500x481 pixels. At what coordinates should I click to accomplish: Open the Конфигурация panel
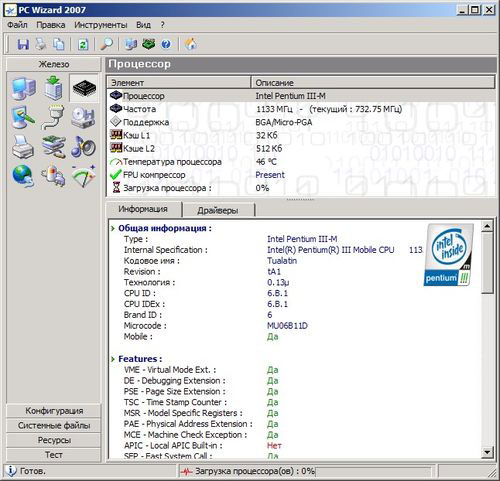pos(54,411)
